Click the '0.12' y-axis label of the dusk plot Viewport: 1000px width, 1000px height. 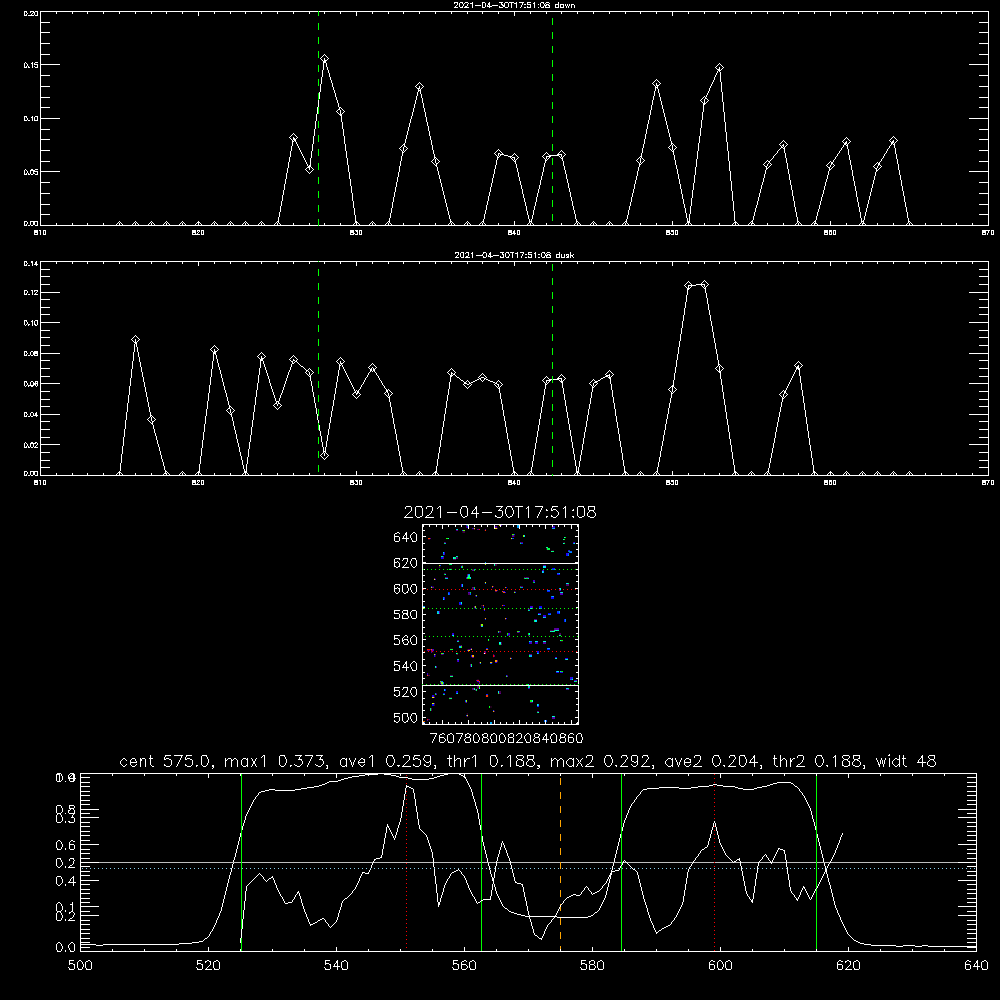click(30, 293)
